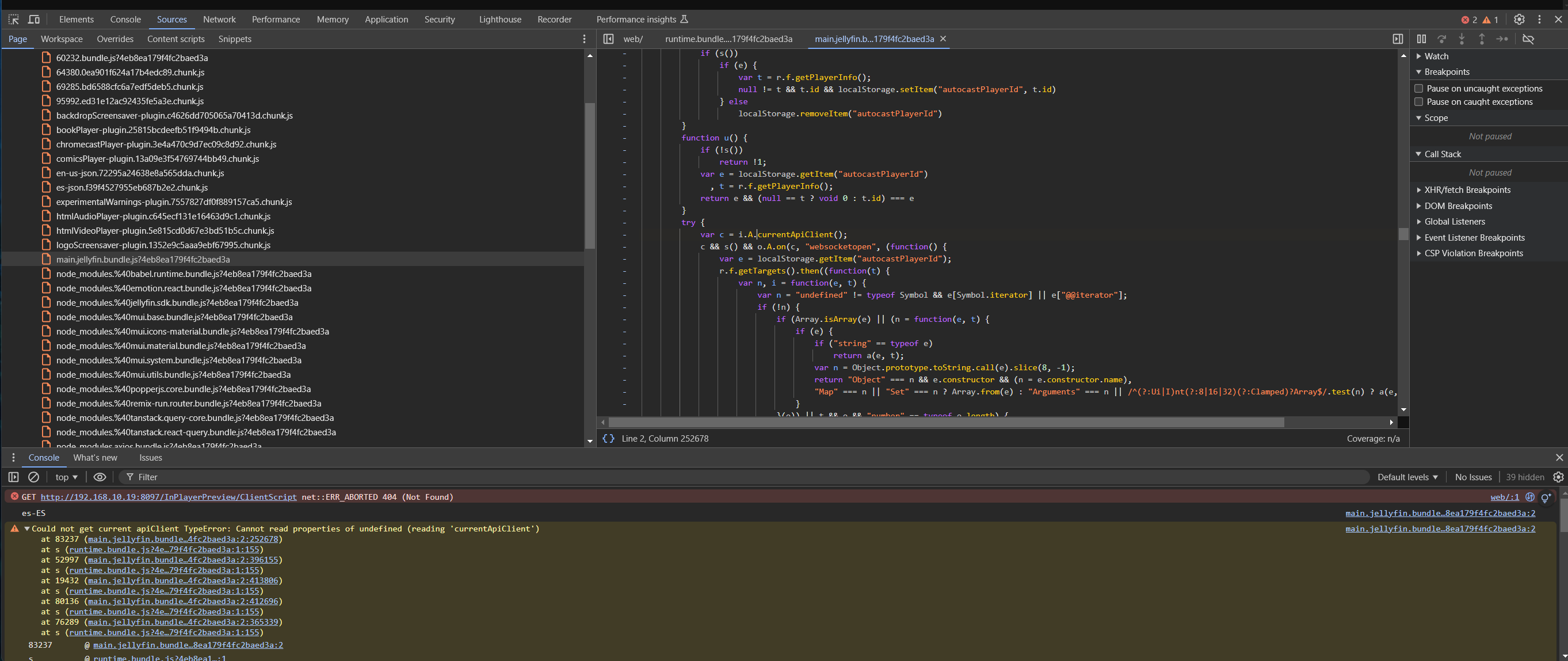Screen dimensions: 1568x661
Task: Expand the Watch section
Action: coord(1436,56)
